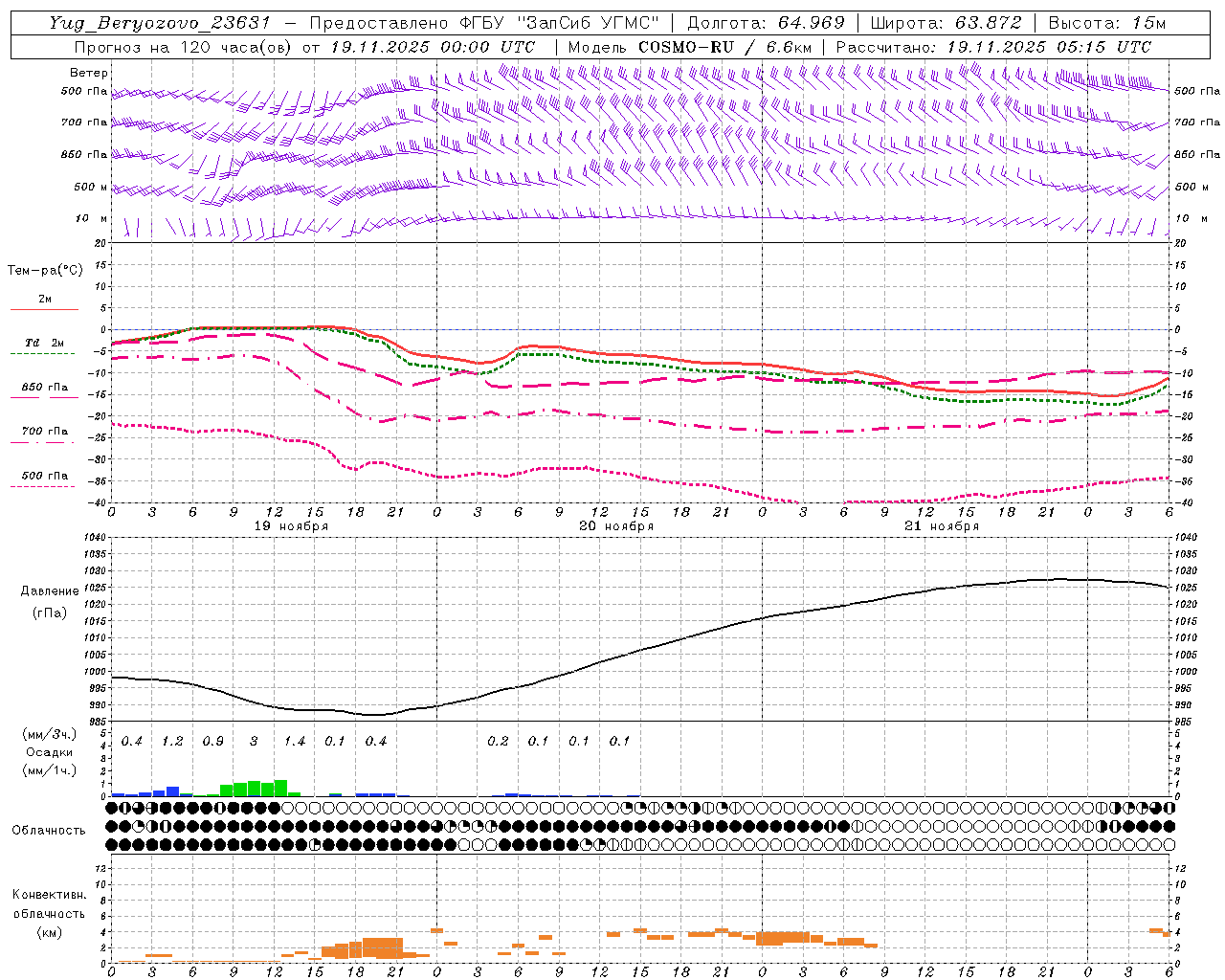Image resolution: width=1225 pixels, height=980 pixels.
Task: Click the '19 ноября' date label
Action: tap(290, 526)
